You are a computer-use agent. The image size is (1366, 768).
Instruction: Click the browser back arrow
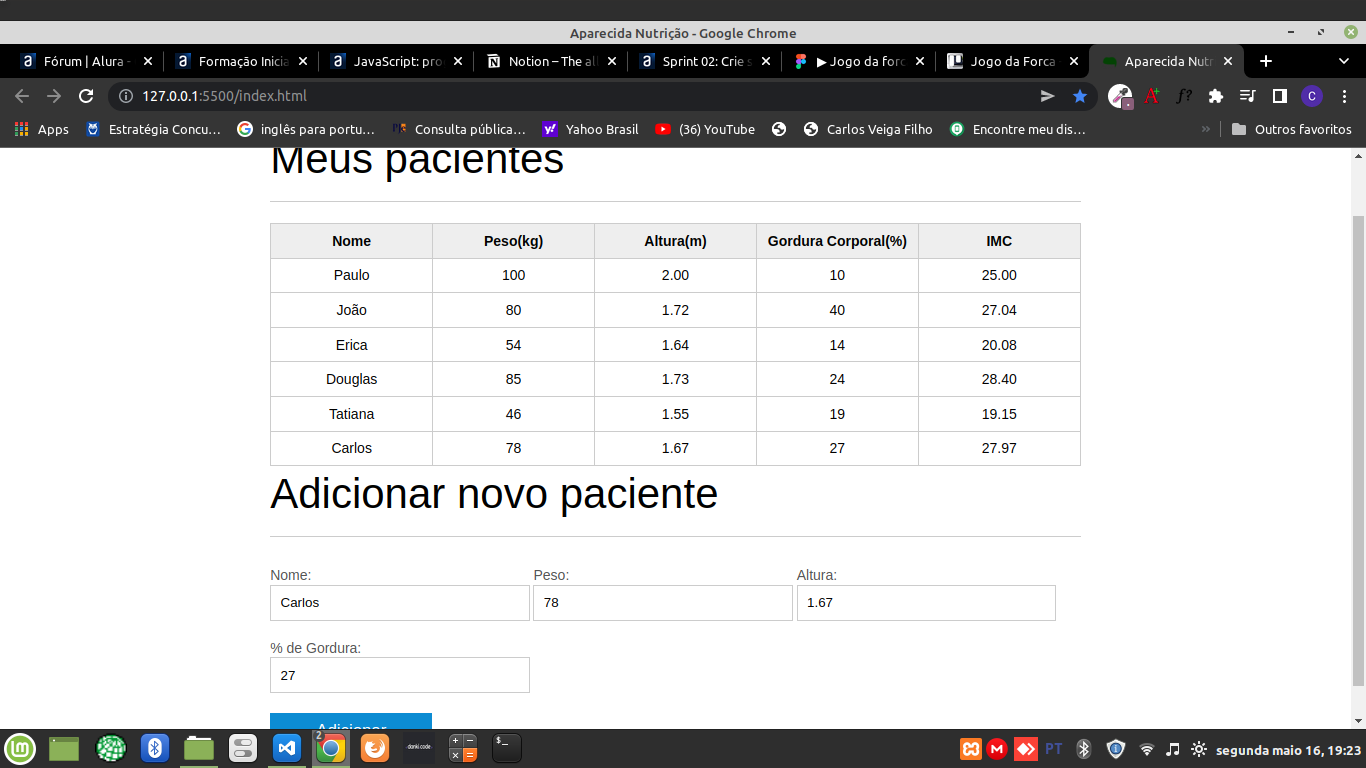tap(22, 96)
